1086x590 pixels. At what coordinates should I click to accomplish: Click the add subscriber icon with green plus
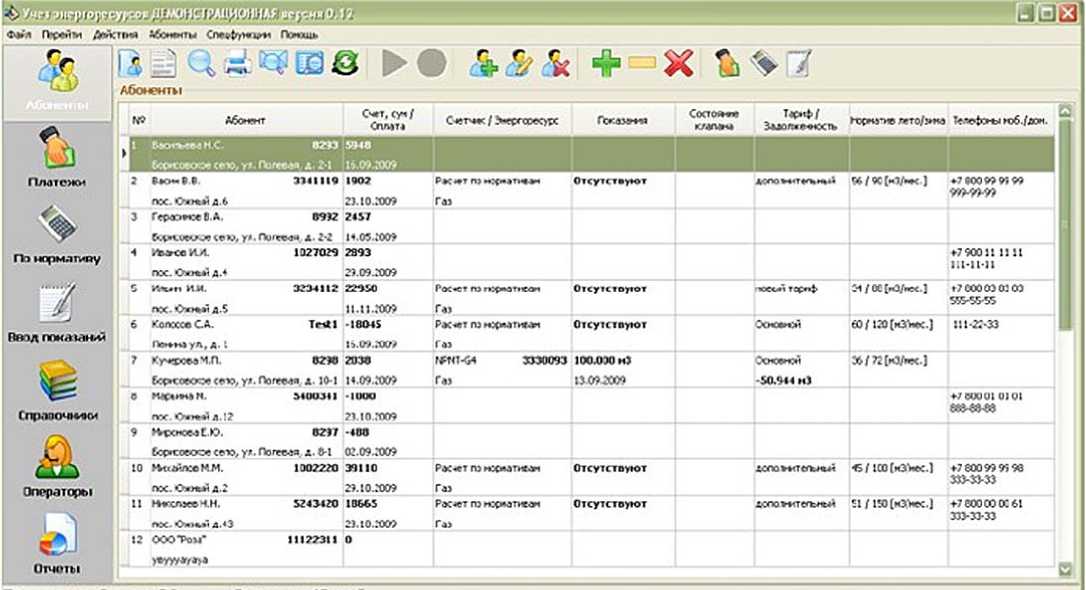click(484, 63)
